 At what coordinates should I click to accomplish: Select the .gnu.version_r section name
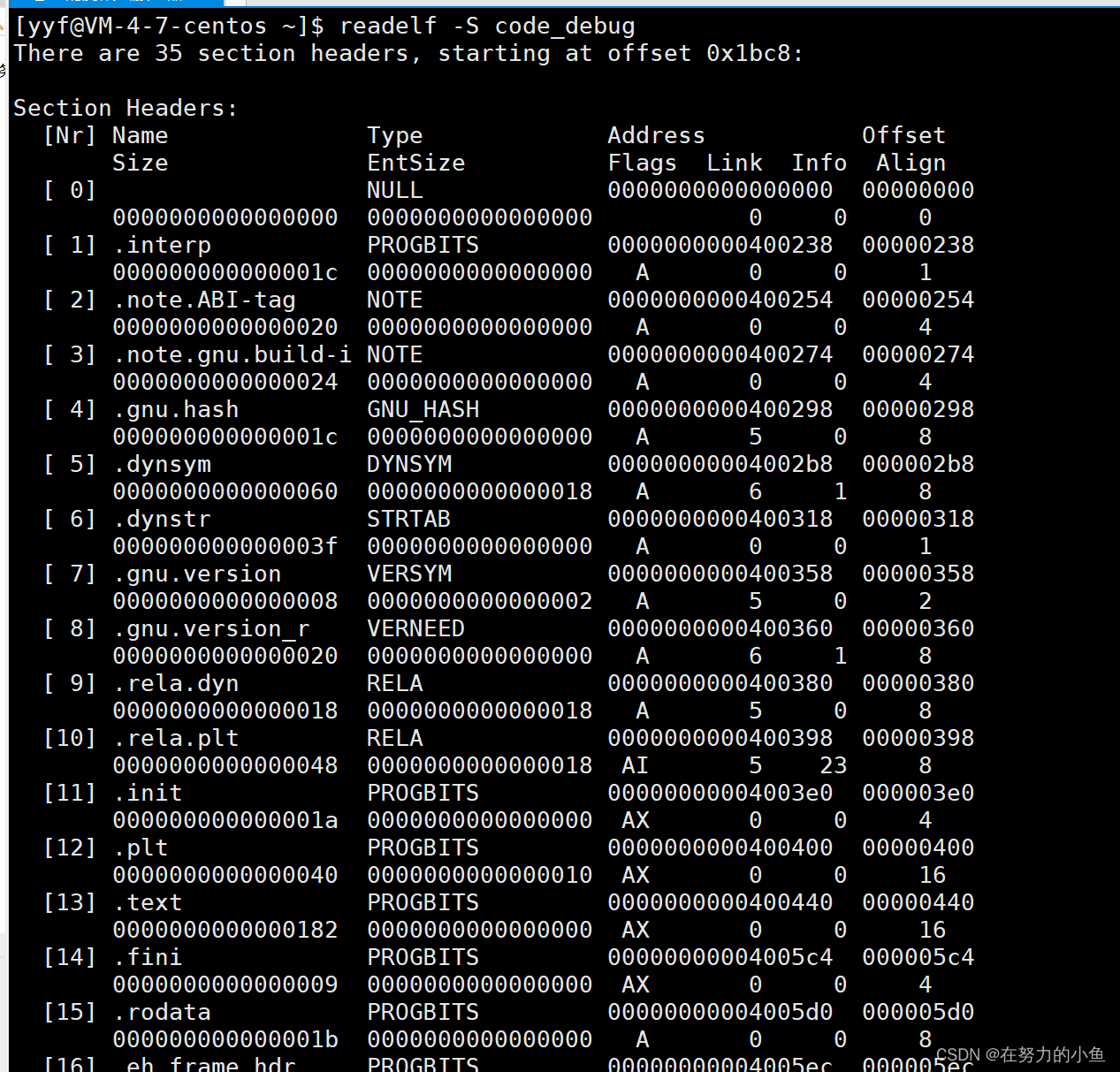(x=210, y=628)
